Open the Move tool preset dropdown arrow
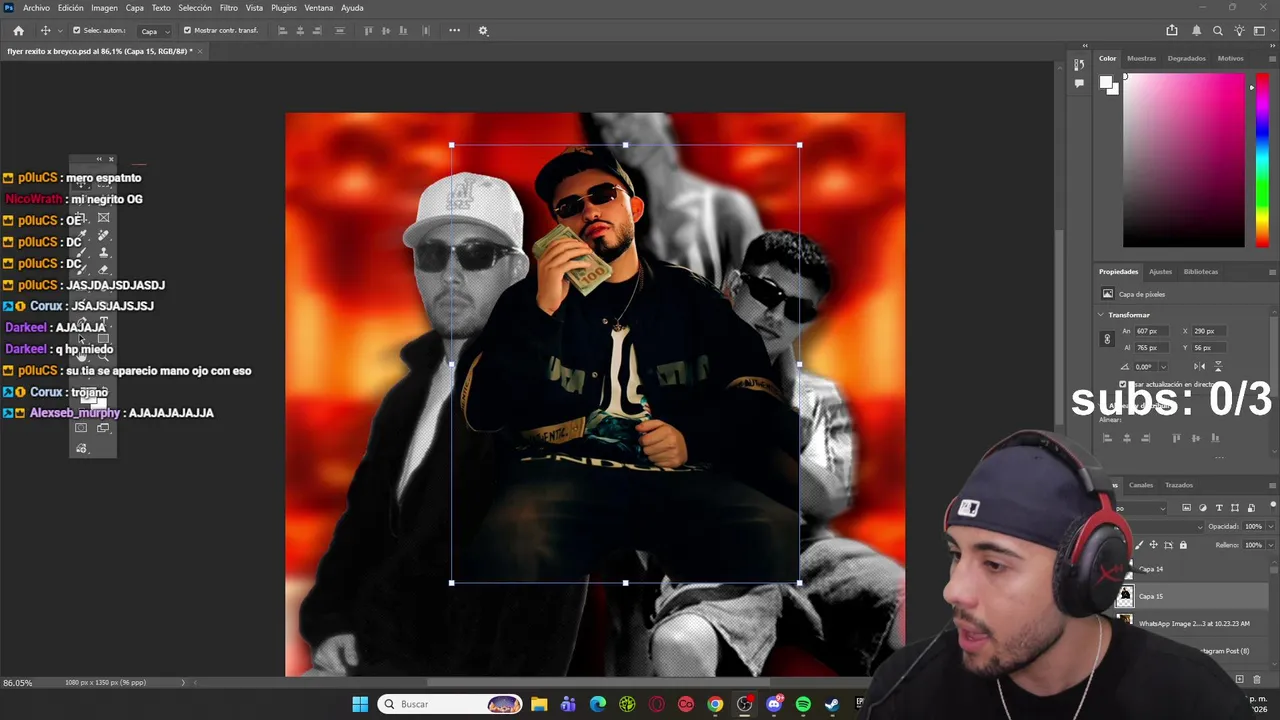The width and height of the screenshot is (1280, 720). click(60, 31)
